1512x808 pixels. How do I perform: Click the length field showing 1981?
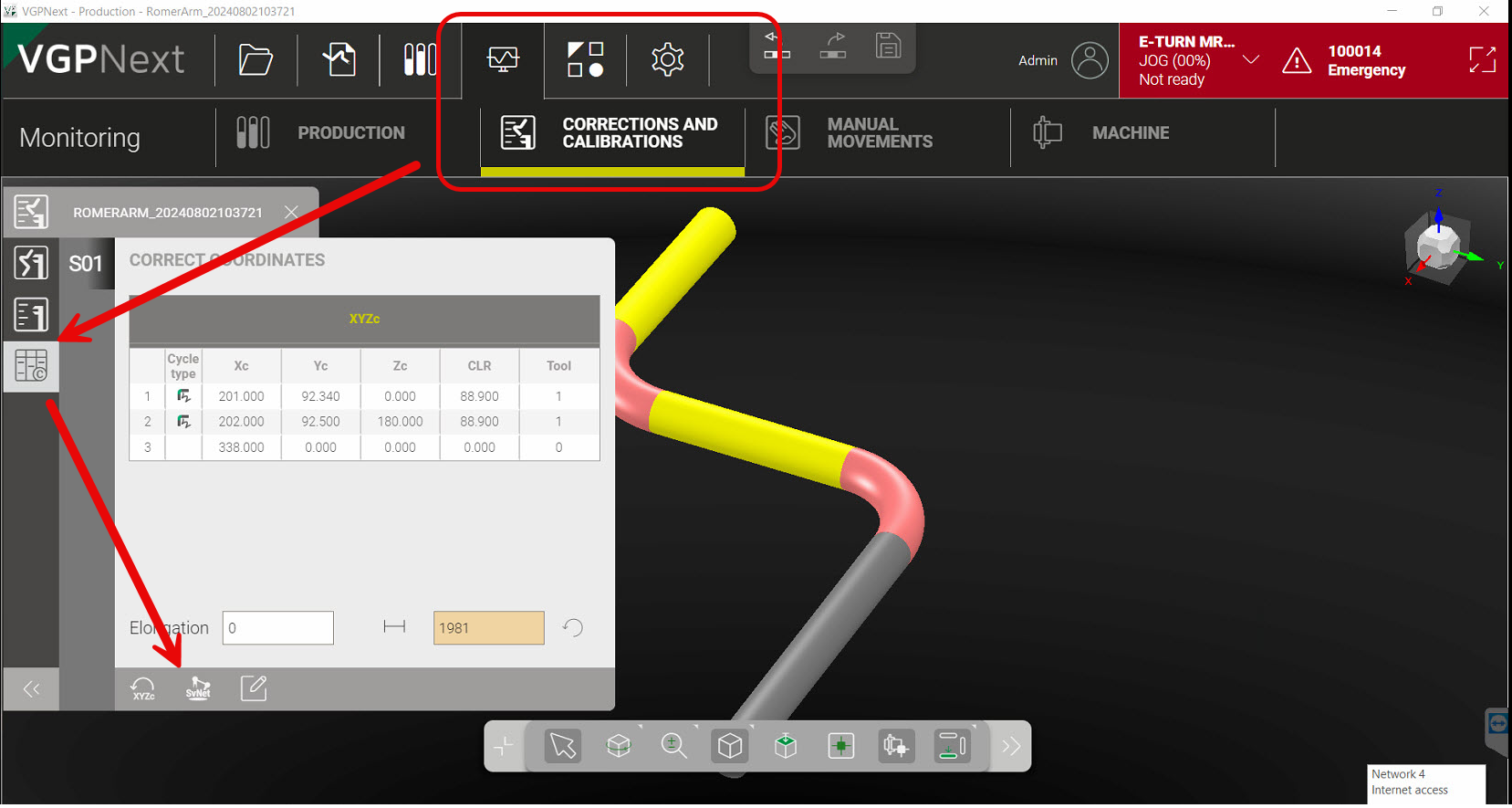click(x=489, y=628)
